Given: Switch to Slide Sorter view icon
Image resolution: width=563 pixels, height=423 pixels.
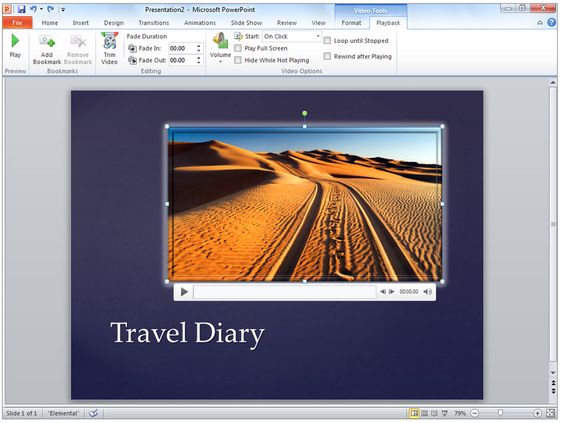Looking at the screenshot, I should click(x=424, y=413).
